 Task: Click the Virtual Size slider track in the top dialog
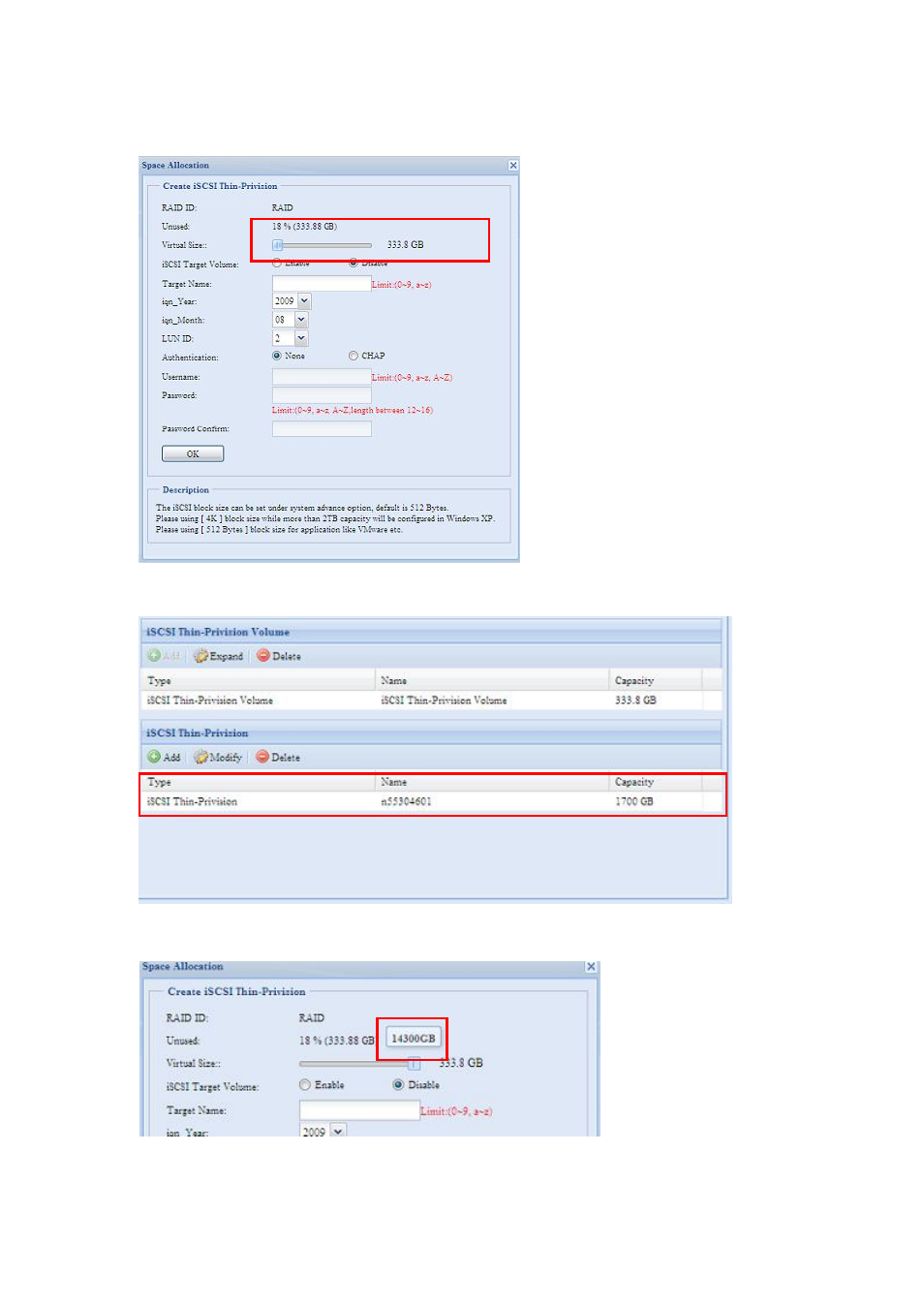pos(323,245)
